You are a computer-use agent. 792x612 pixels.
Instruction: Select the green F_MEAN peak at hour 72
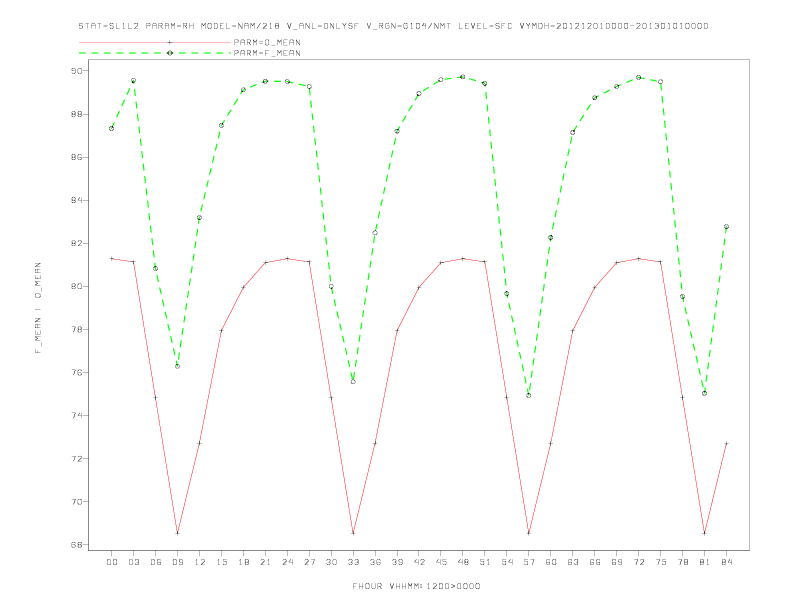(638, 77)
